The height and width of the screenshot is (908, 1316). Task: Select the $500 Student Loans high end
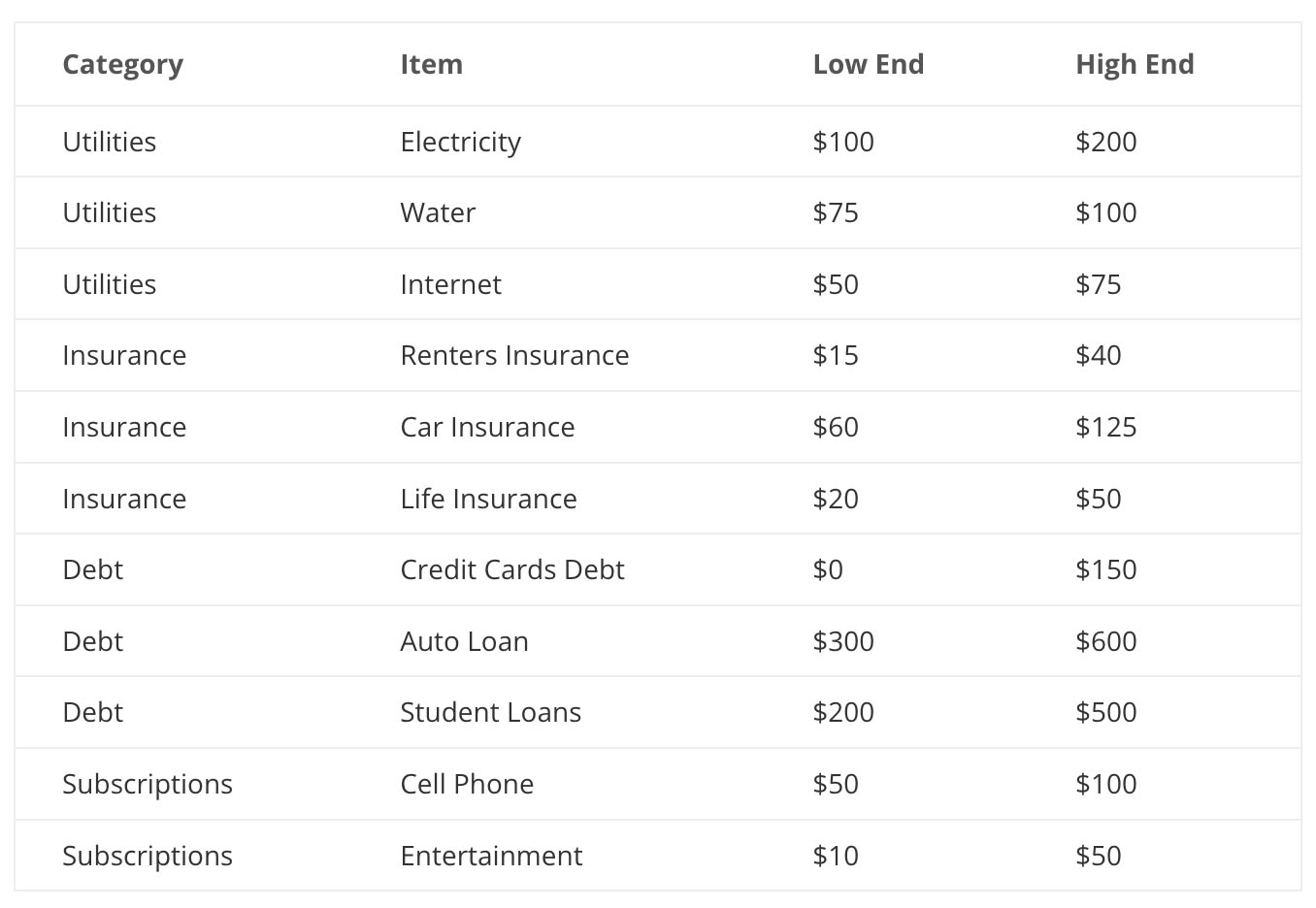click(x=1105, y=712)
